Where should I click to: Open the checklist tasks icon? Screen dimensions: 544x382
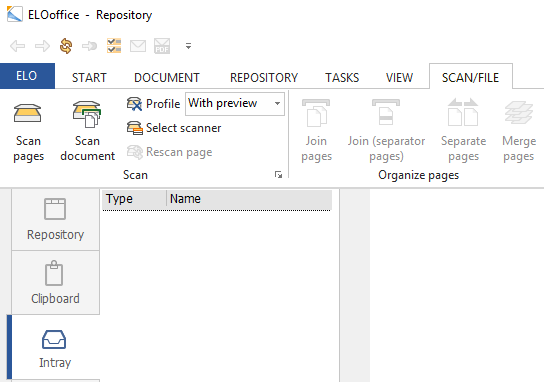(x=114, y=46)
